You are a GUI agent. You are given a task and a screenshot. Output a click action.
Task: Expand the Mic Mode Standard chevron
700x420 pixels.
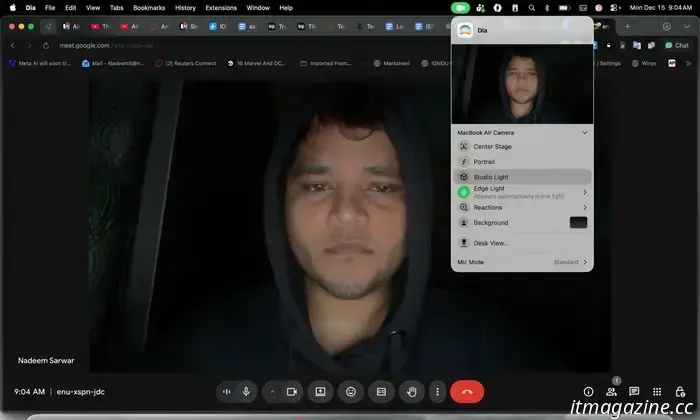[585, 262]
